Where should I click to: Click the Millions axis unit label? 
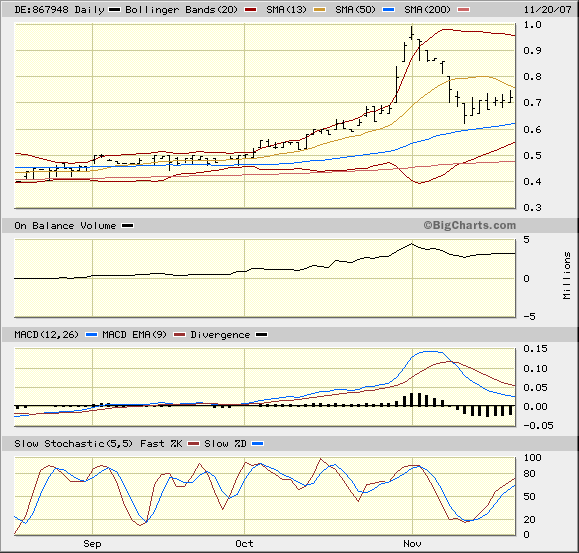click(566, 275)
